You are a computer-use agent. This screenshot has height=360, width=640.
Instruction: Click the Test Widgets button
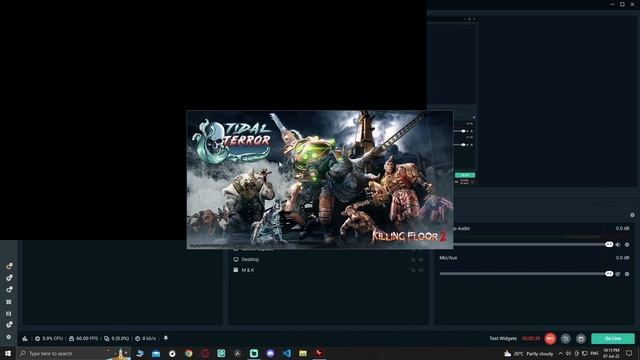[x=503, y=338]
